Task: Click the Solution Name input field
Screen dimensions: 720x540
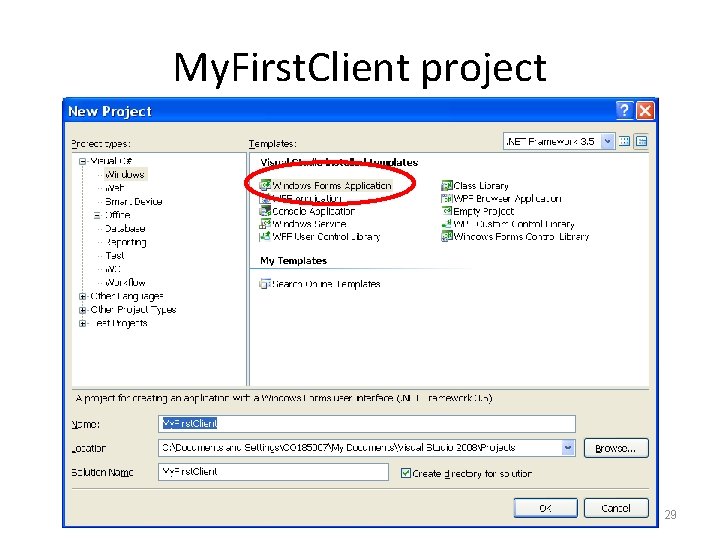Action: (x=273, y=472)
